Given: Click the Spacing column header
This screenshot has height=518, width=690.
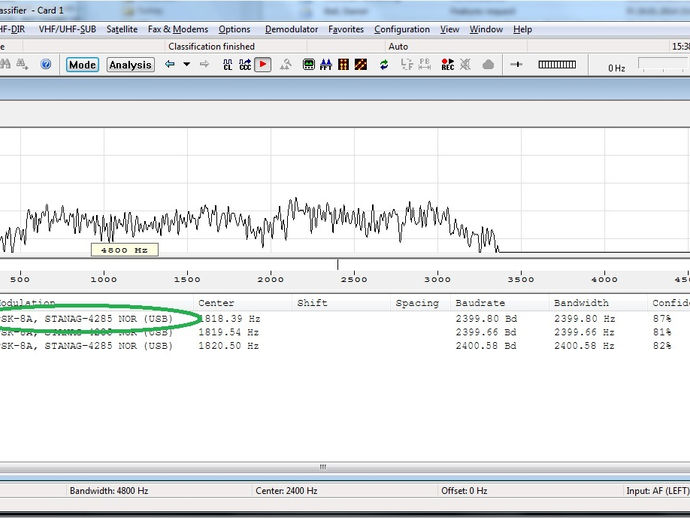Looking at the screenshot, I should pyautogui.click(x=420, y=303).
